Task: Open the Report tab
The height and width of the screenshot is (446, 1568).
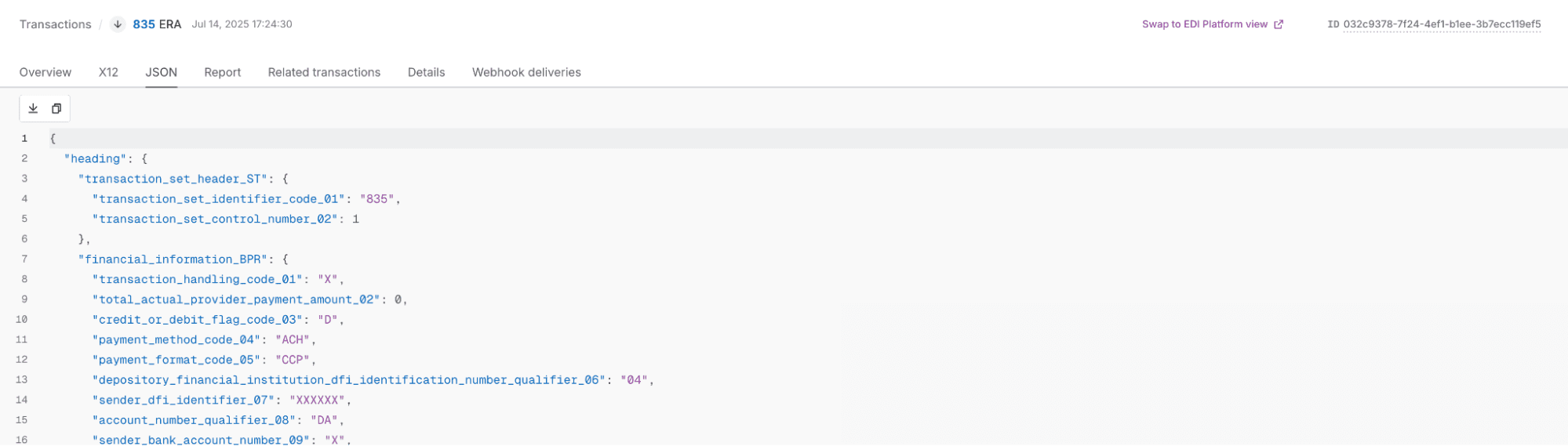Action: point(223,72)
